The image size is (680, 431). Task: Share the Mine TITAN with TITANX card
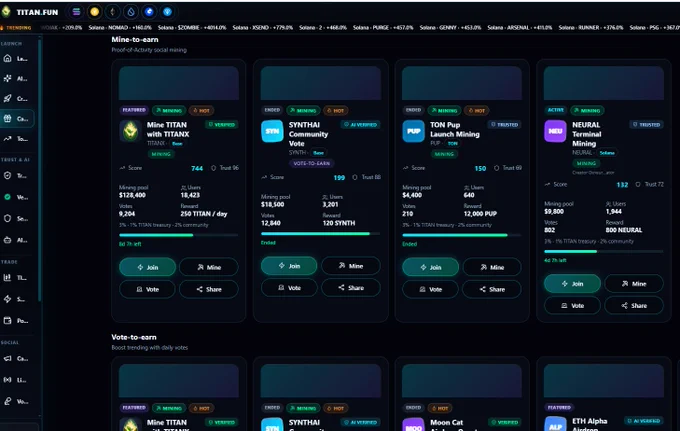point(209,289)
